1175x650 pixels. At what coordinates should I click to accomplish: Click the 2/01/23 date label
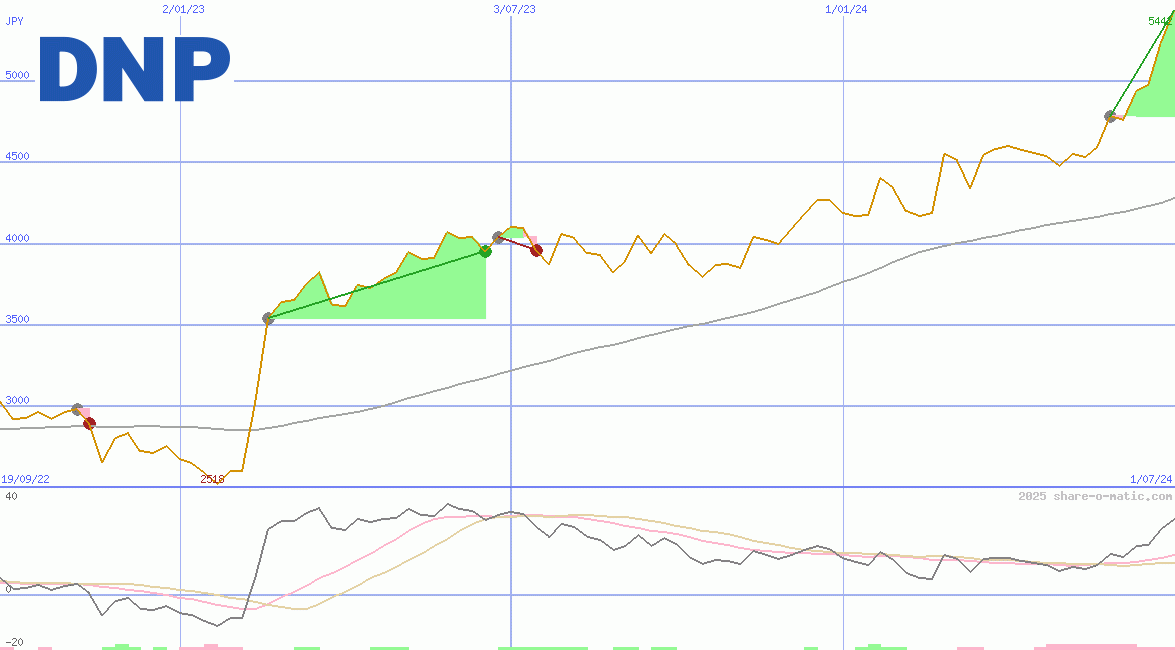(184, 9)
